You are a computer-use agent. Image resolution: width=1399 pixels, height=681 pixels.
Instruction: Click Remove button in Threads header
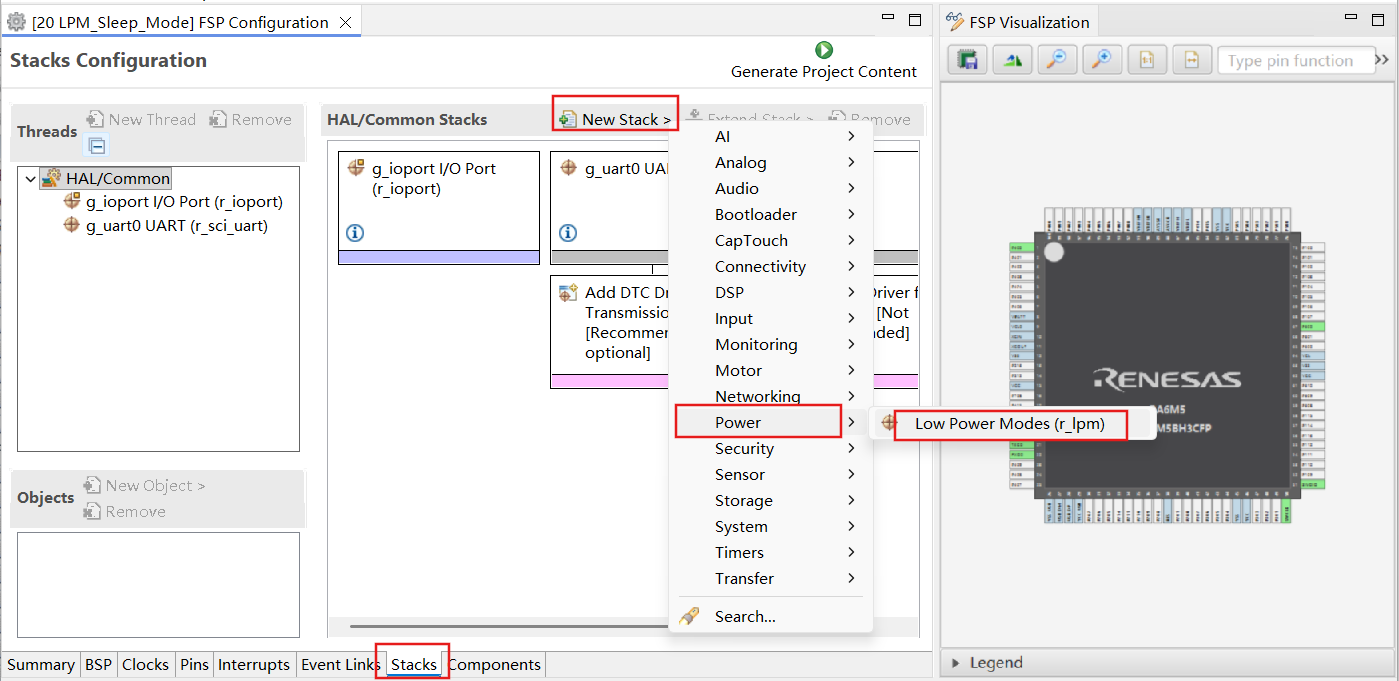tap(251, 119)
